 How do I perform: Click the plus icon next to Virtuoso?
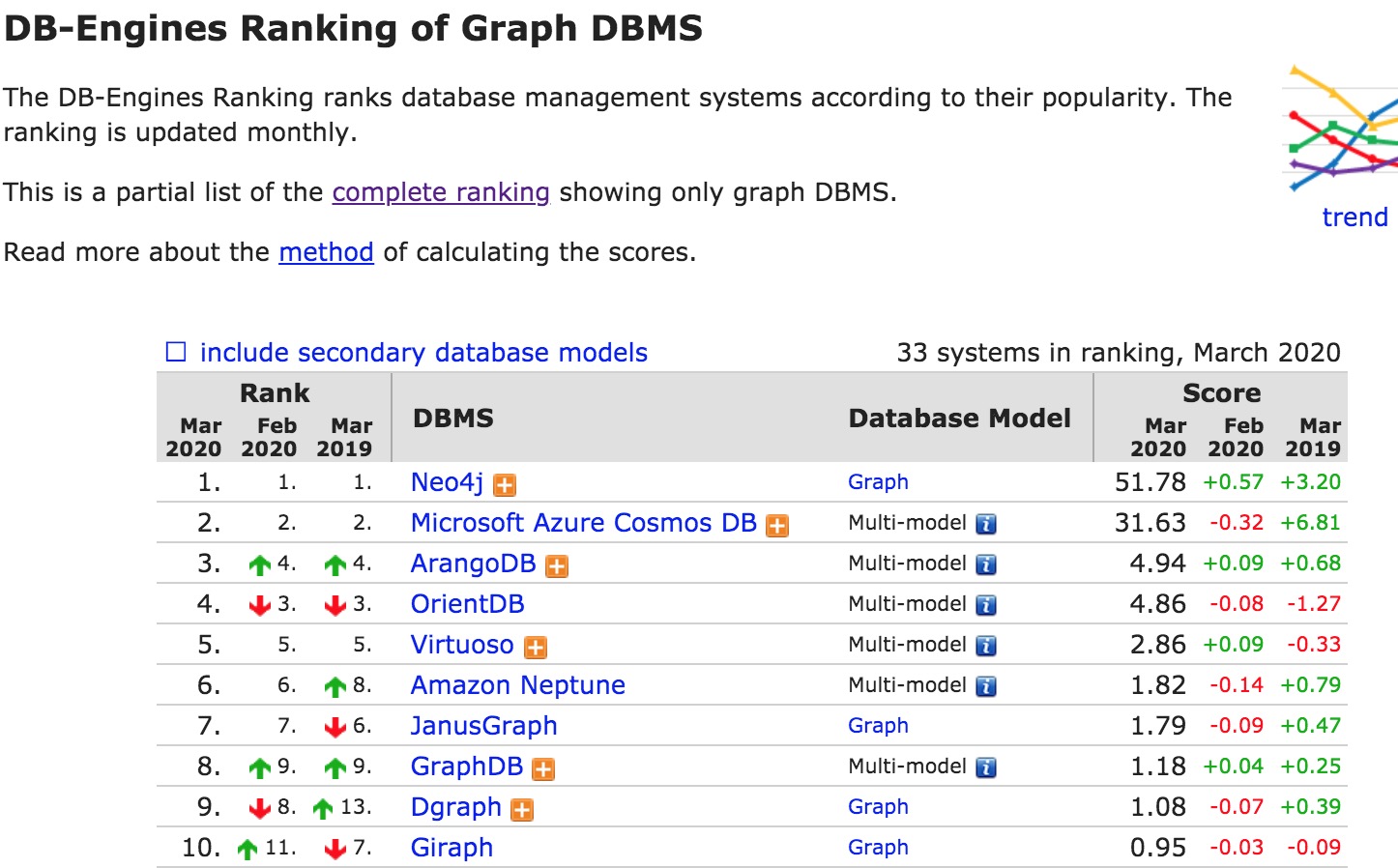coord(536,648)
